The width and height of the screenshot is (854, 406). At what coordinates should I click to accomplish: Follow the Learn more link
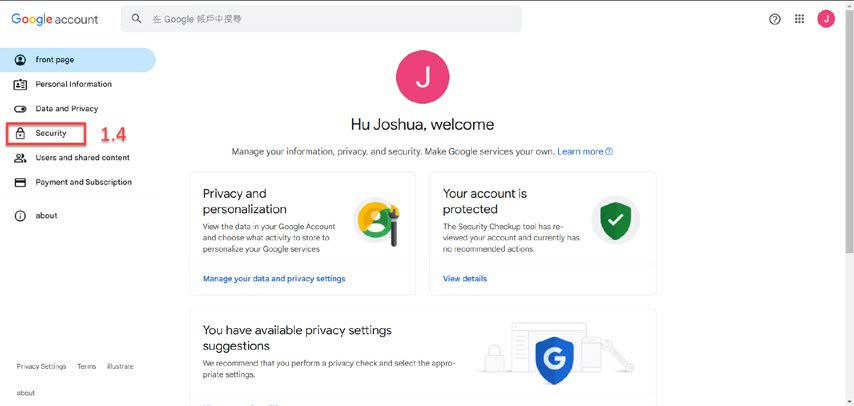(585, 152)
